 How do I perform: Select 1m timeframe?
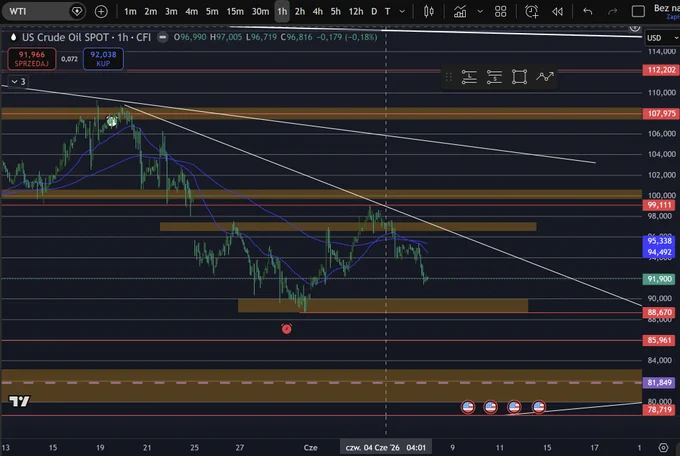(130, 12)
